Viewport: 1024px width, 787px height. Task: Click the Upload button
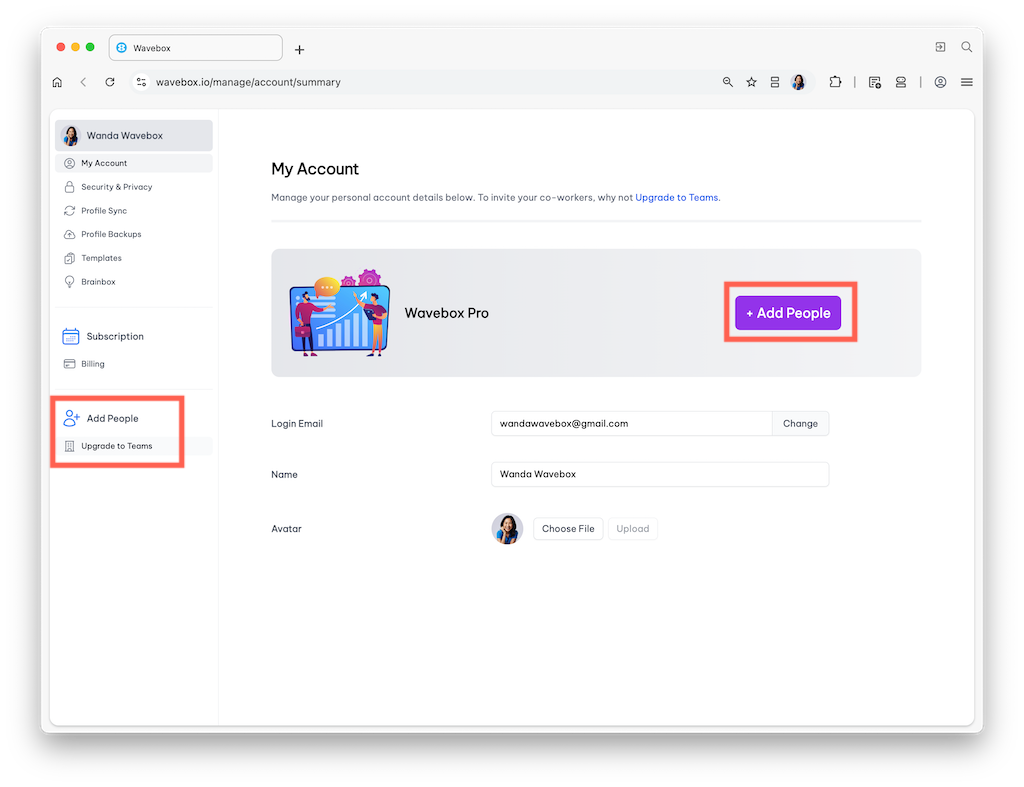coord(633,528)
